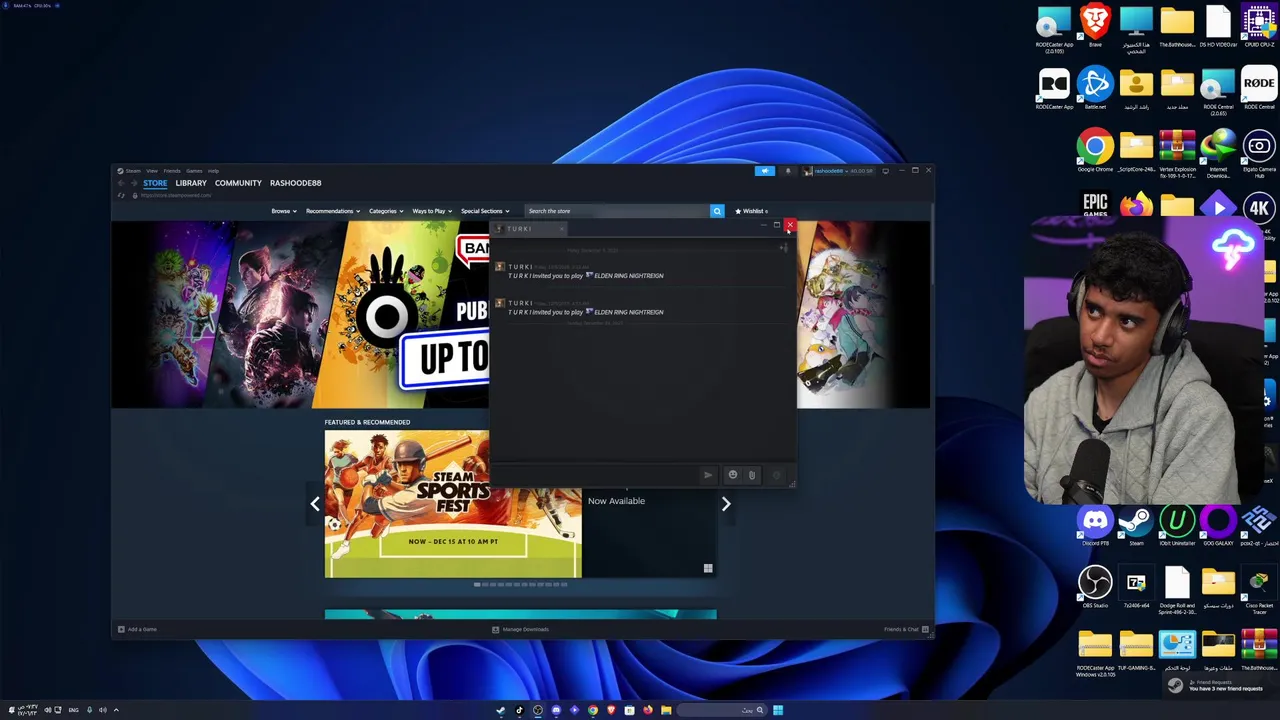Open the Steam Sports Fest banner

pyautogui.click(x=452, y=504)
